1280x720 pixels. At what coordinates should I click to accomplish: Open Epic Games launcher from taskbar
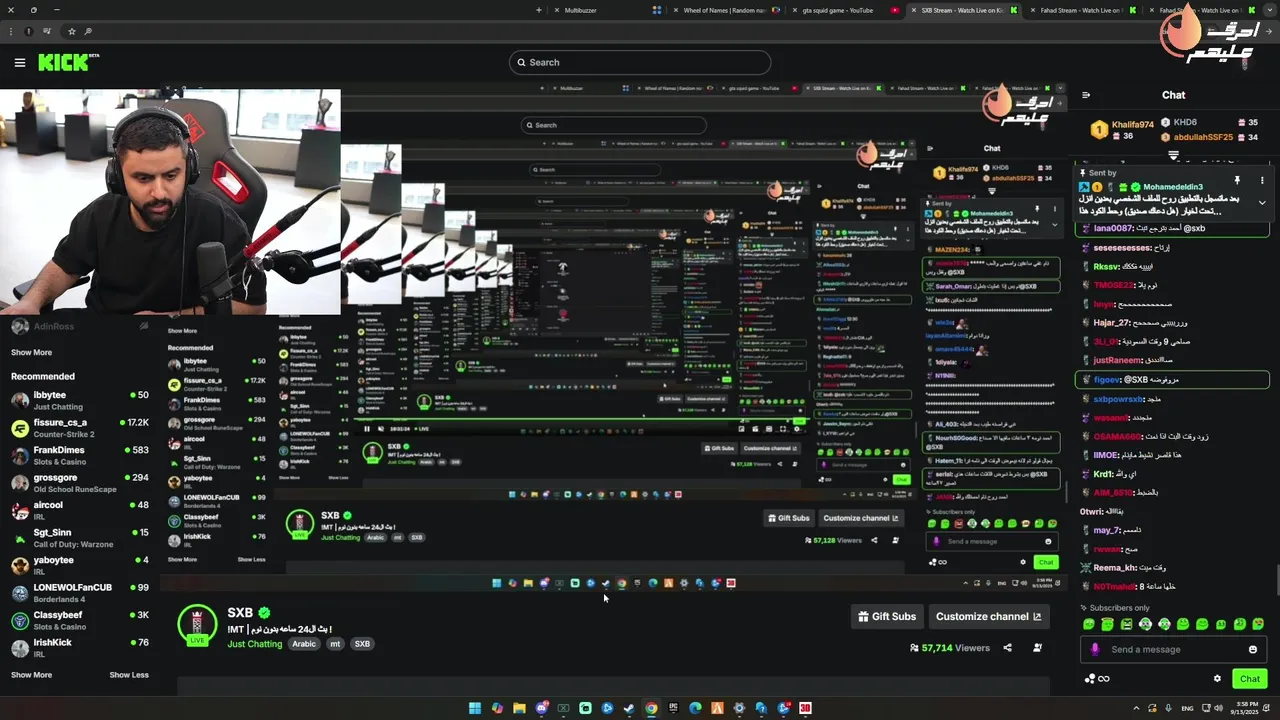[x=673, y=708]
